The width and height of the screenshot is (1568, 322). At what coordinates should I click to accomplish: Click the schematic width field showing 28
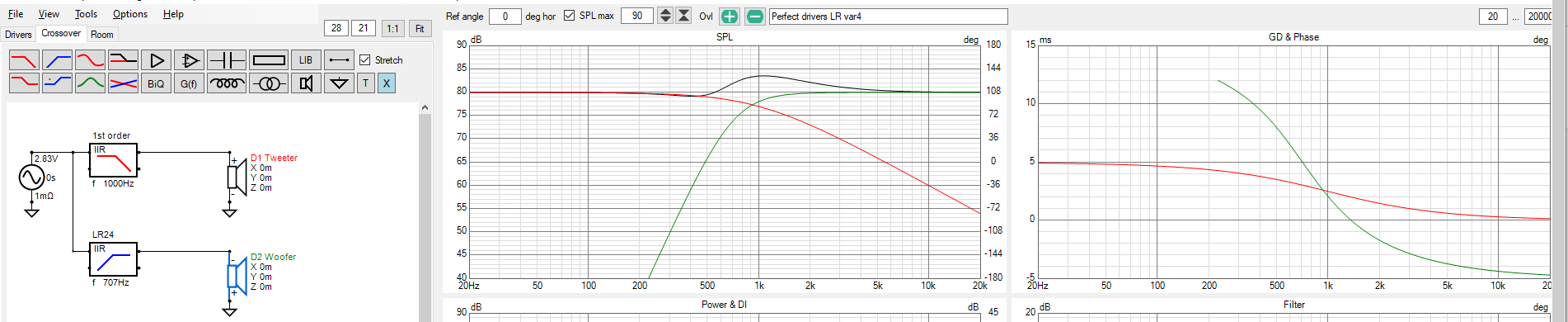[x=336, y=28]
